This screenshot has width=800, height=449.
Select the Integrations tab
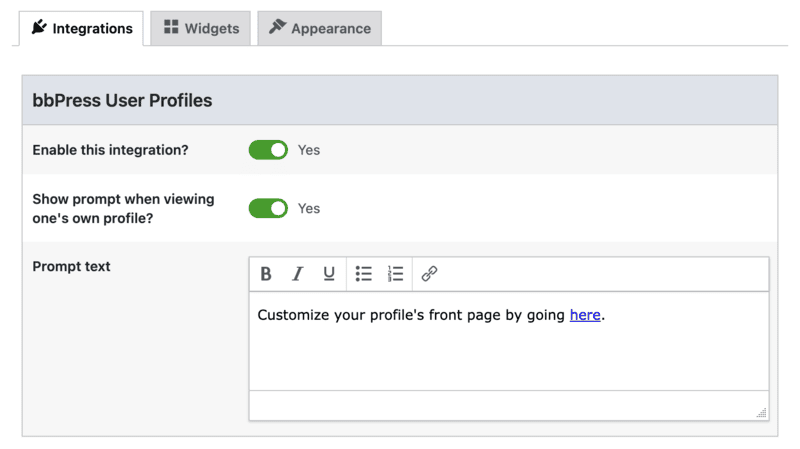[82, 29]
